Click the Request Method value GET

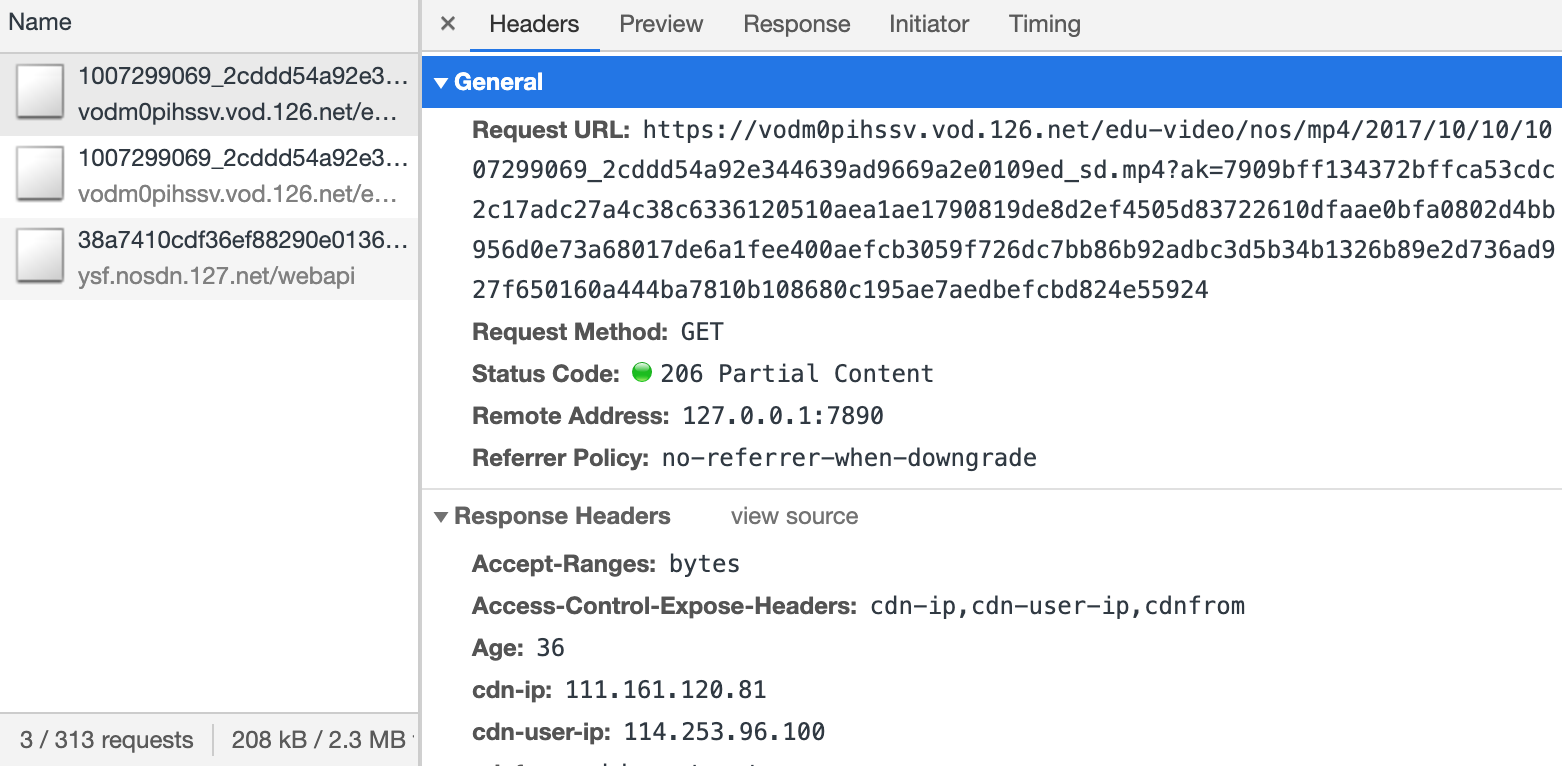(702, 332)
